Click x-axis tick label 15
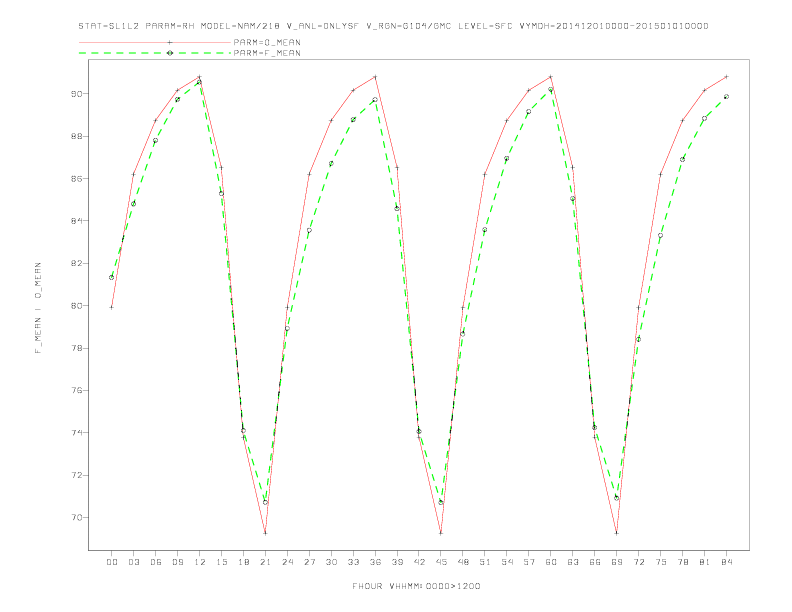Screen dimensions: 792x612 (x=221, y=562)
